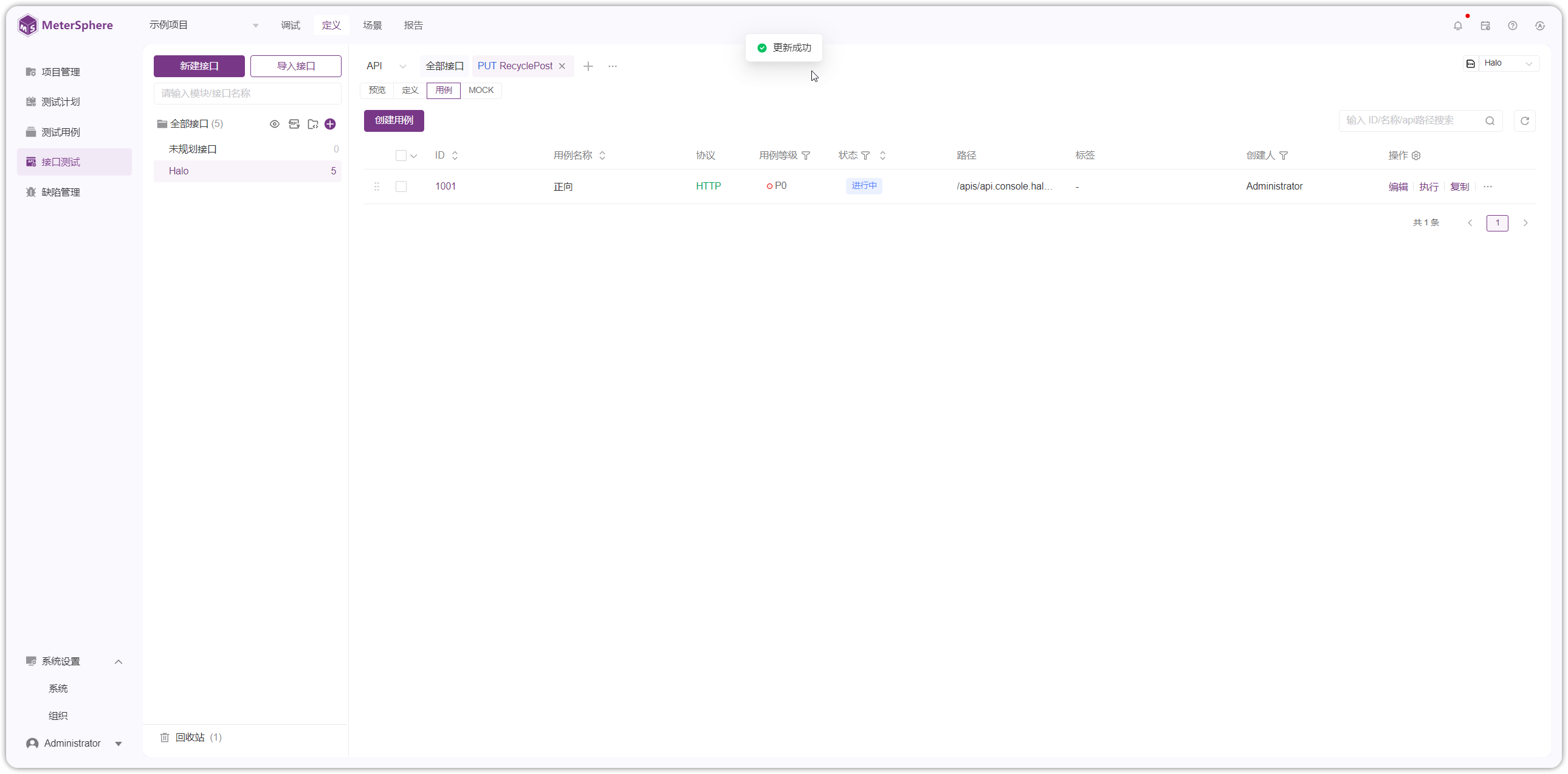Add a module with the plus circle icon
Screen dimensions: 1568x774
(x=330, y=124)
